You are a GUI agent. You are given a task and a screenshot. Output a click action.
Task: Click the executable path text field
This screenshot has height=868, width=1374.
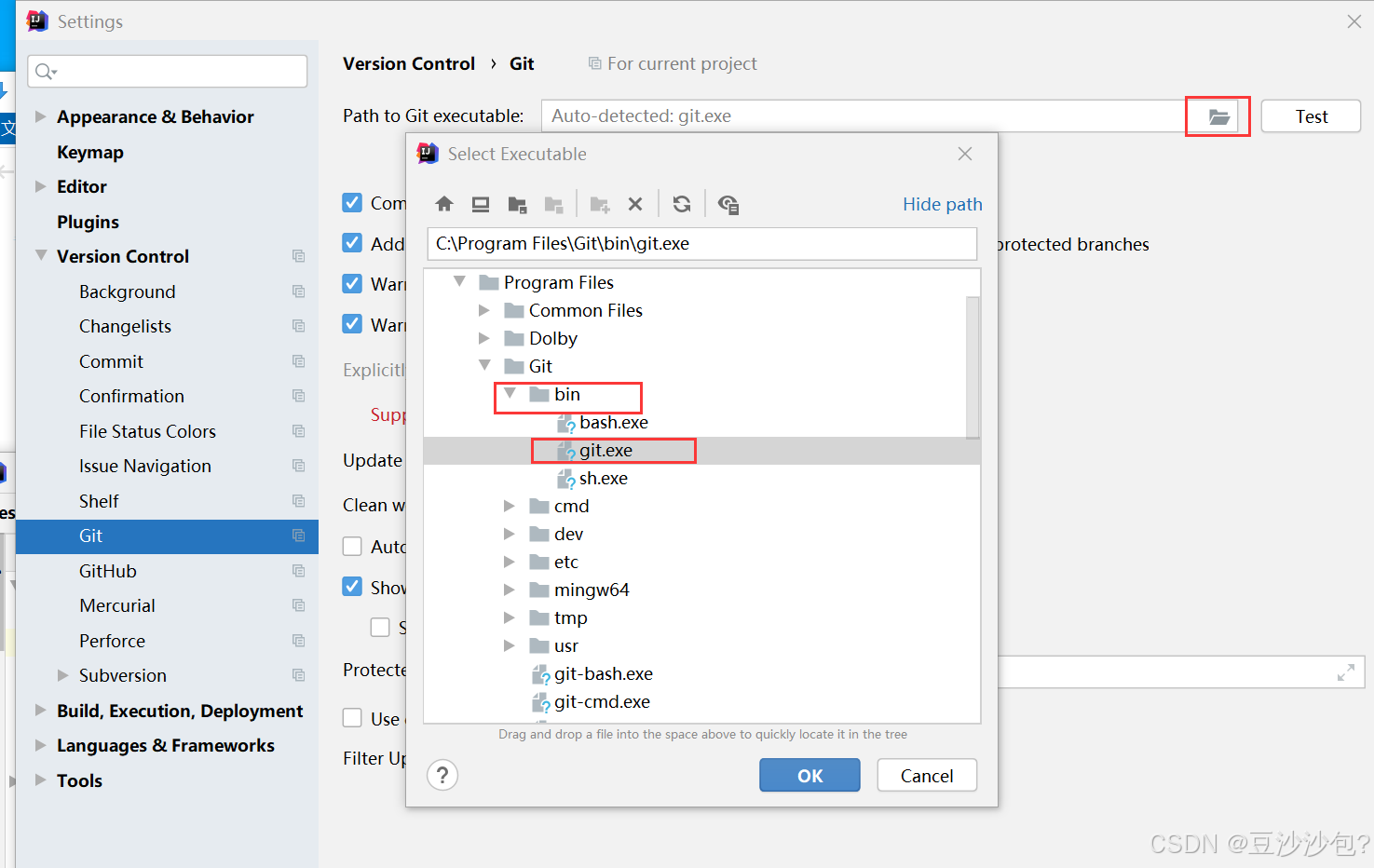coord(701,244)
